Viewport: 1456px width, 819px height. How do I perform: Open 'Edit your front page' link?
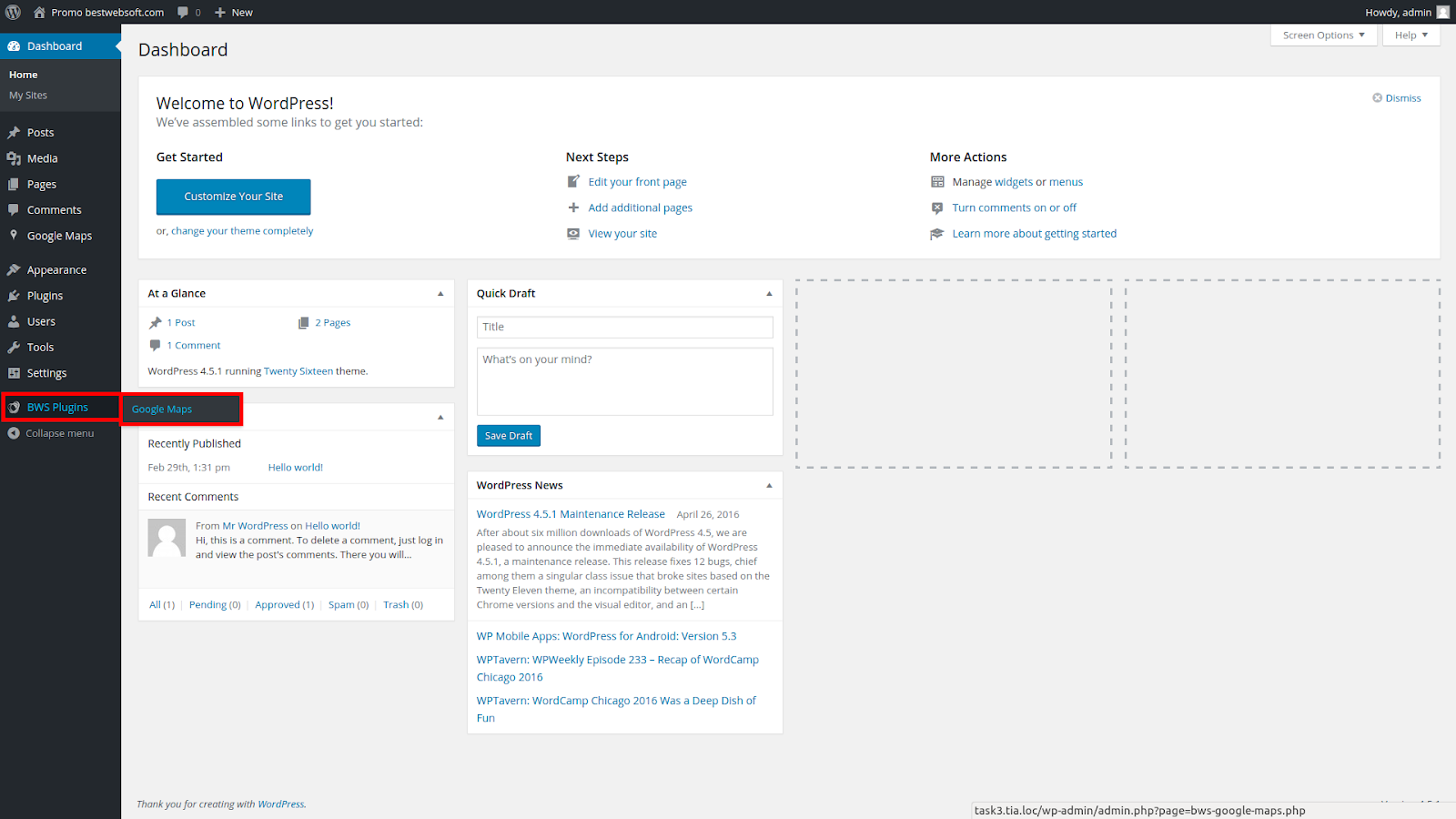638,182
